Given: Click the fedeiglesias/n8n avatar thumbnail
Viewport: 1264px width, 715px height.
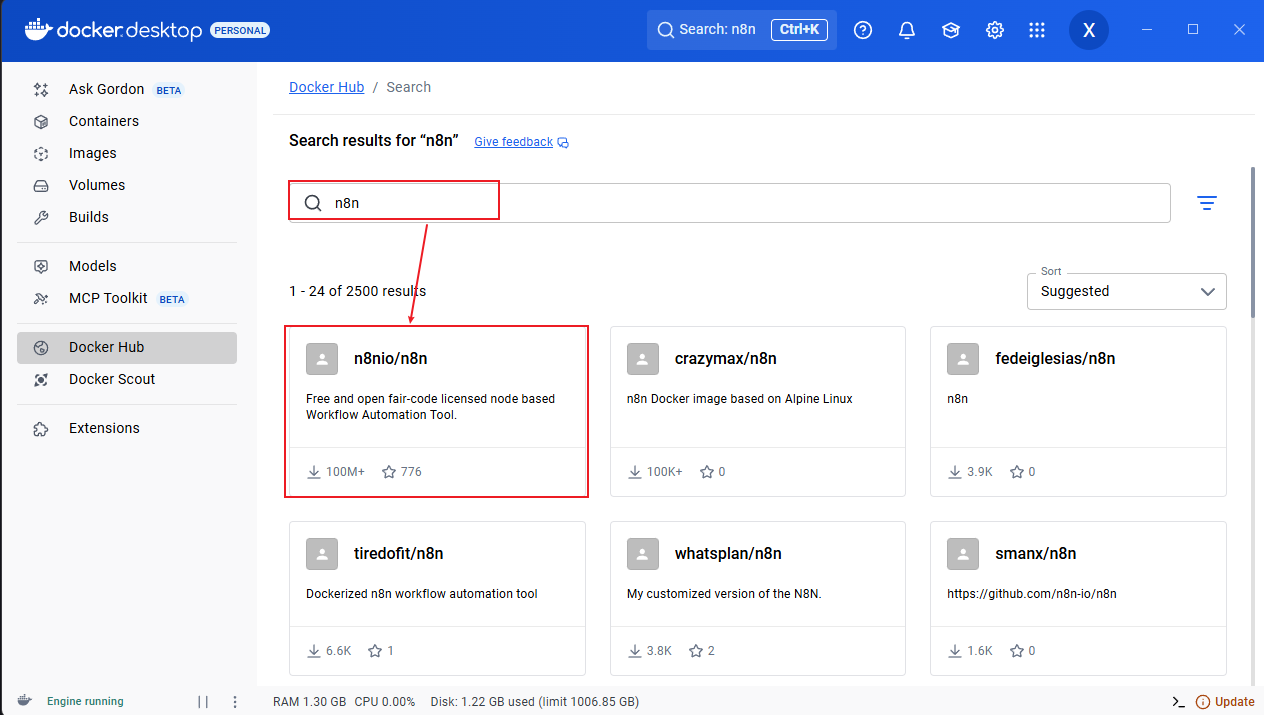Looking at the screenshot, I should click(963, 359).
